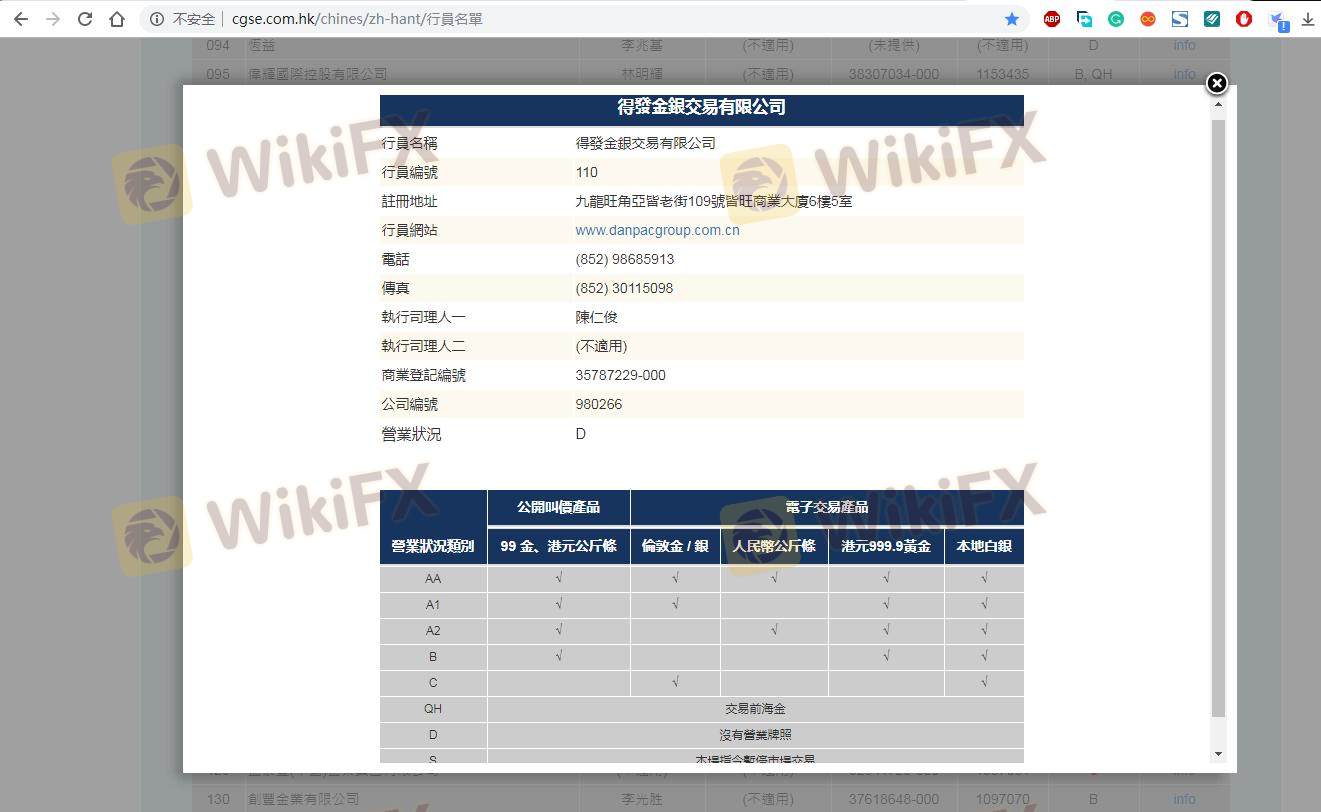The height and width of the screenshot is (812, 1321).
Task: Click the 行員名稱 field label
Action: pyautogui.click(x=409, y=143)
